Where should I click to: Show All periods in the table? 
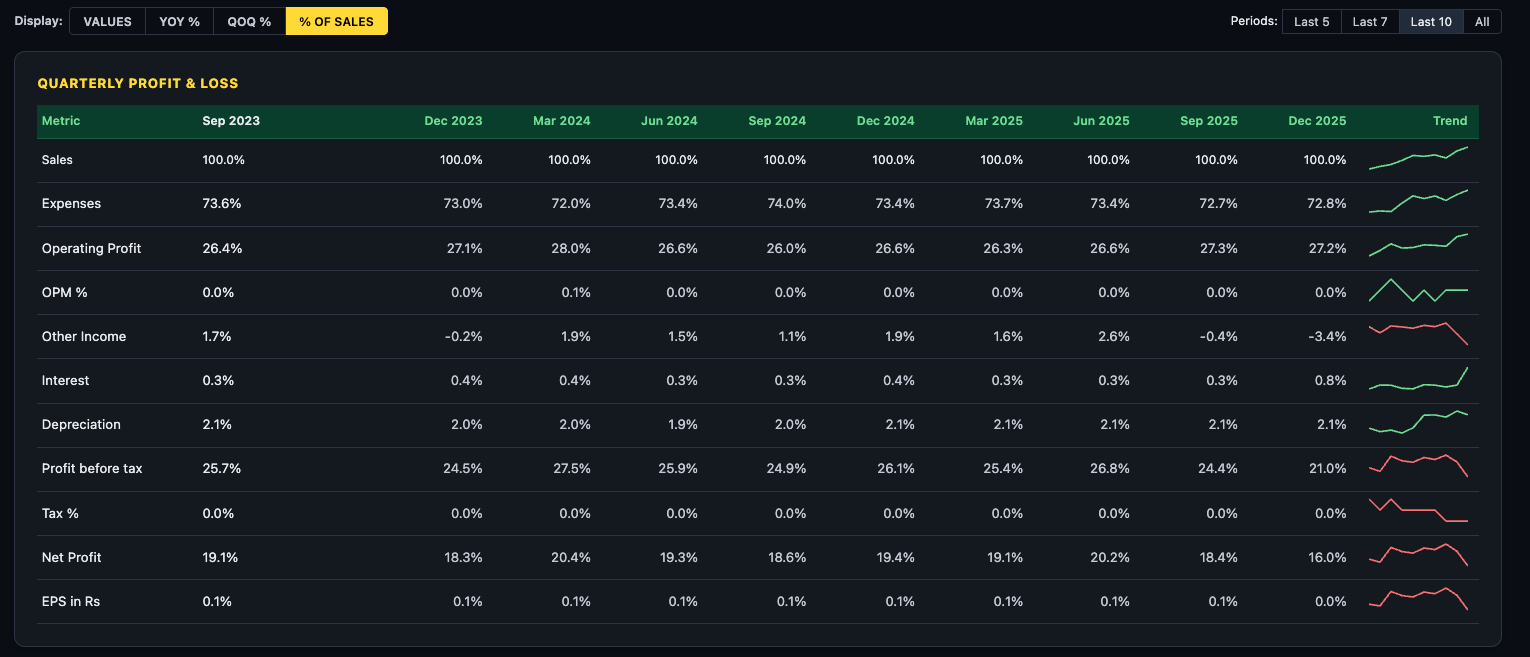point(1482,21)
